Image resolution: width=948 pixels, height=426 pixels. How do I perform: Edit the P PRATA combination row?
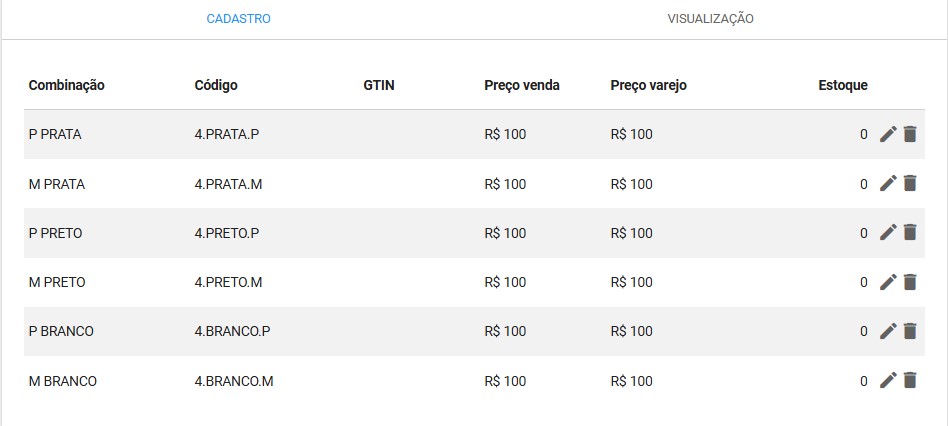888,134
